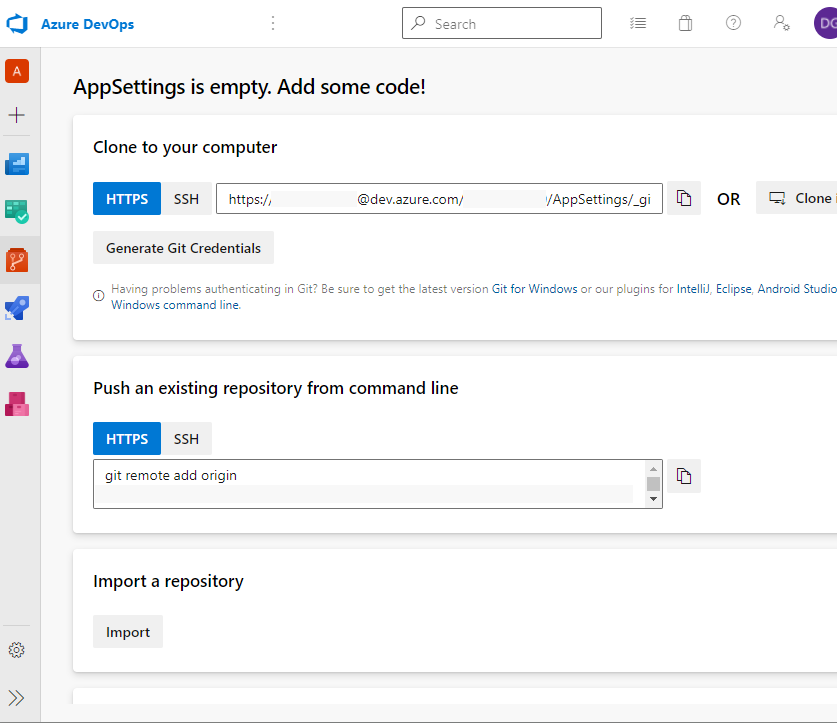Click the 'Clone to your computer' heading
Screen dimensions: 837x723
point(185,147)
